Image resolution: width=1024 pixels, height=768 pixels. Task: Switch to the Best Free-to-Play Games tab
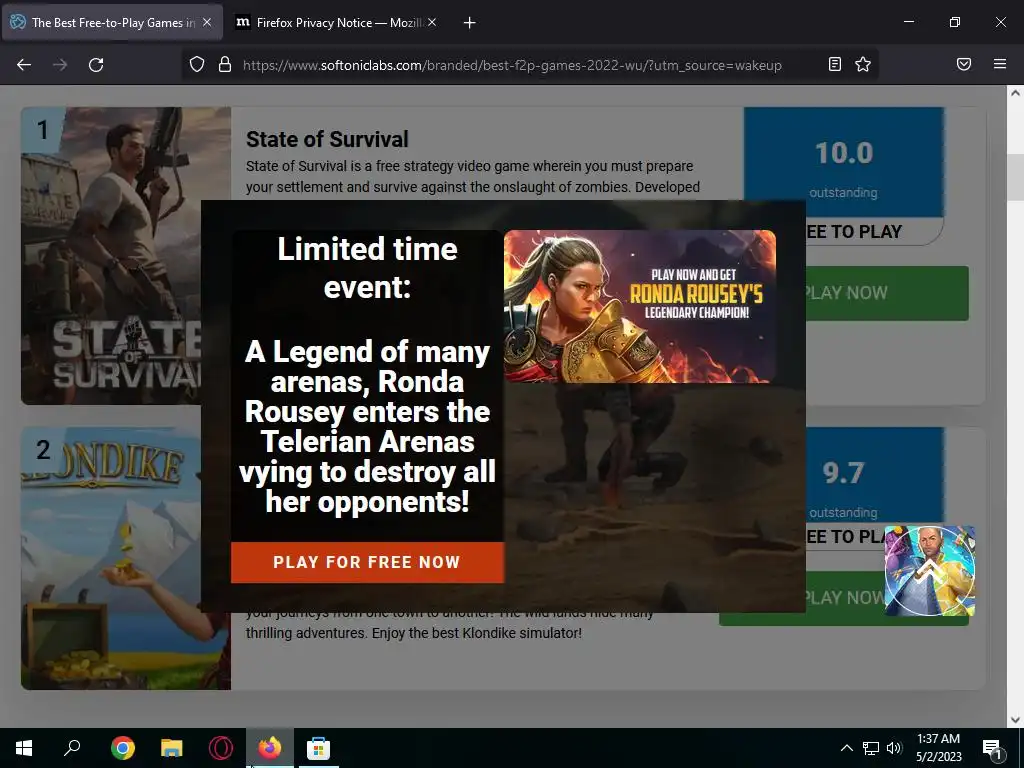(112, 22)
